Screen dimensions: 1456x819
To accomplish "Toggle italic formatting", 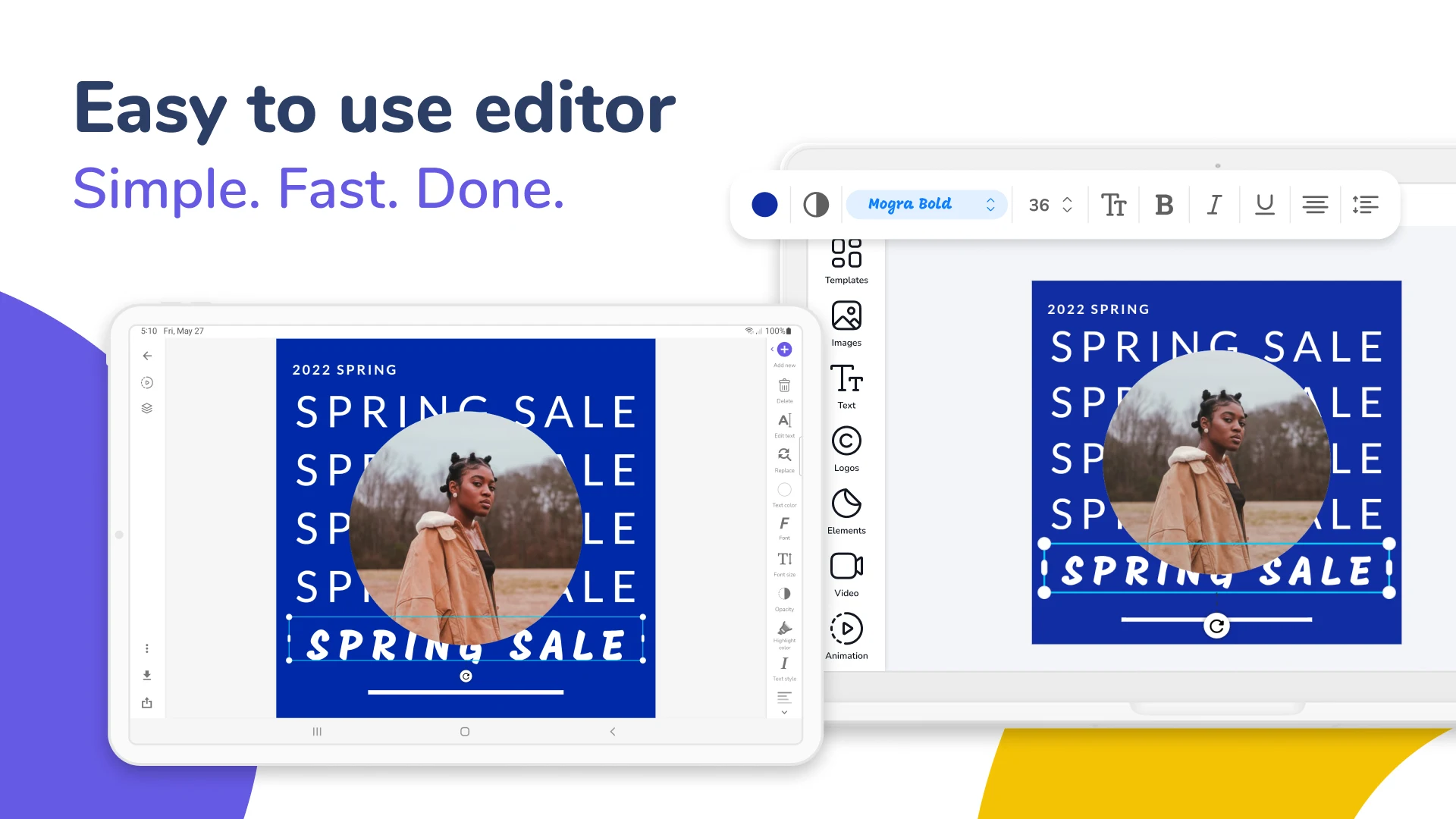I will [1214, 205].
